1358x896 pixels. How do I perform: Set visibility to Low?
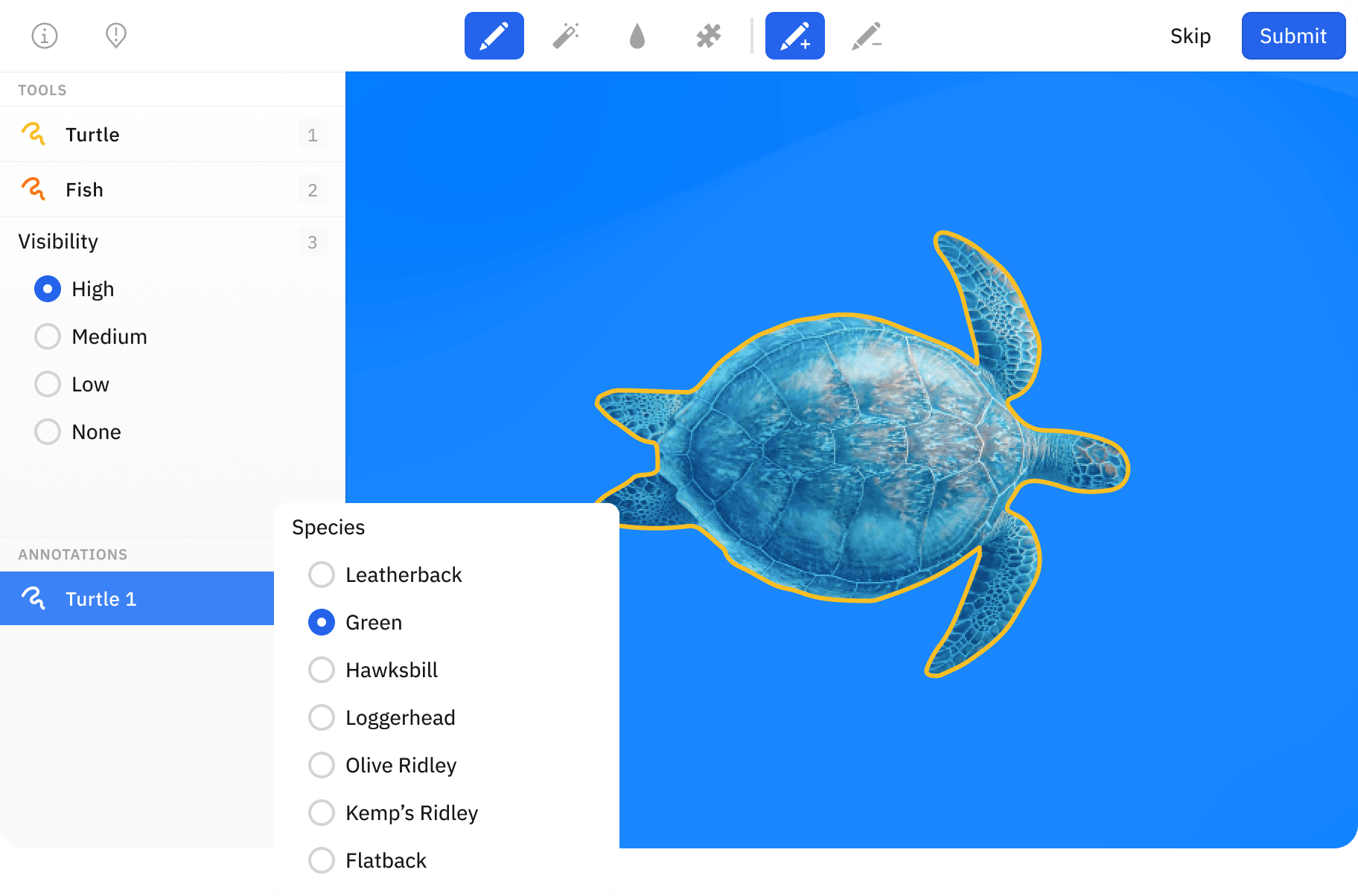pyautogui.click(x=48, y=384)
